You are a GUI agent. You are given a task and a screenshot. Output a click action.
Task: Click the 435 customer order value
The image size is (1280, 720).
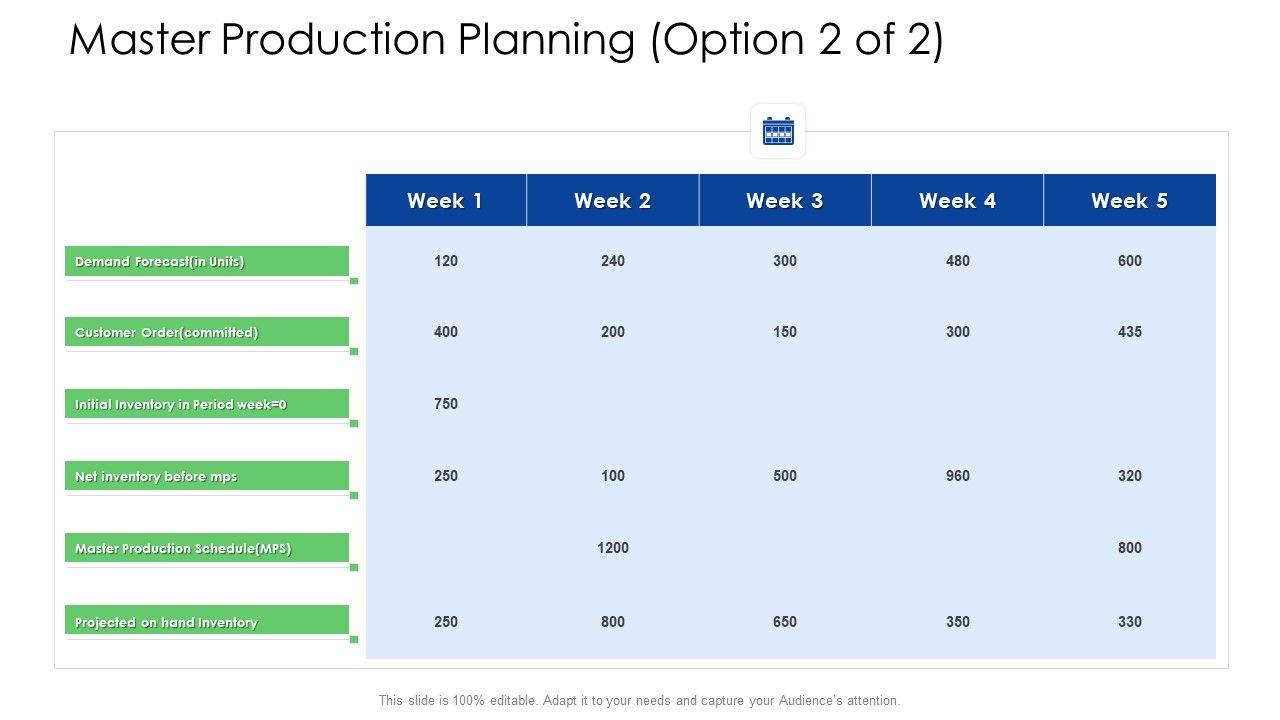tap(1129, 332)
